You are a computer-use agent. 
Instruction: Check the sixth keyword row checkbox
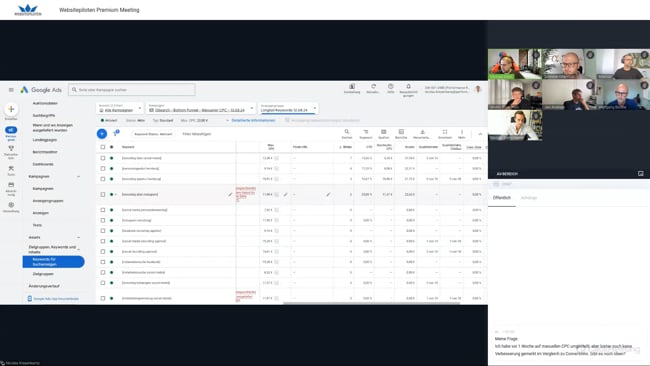click(103, 220)
